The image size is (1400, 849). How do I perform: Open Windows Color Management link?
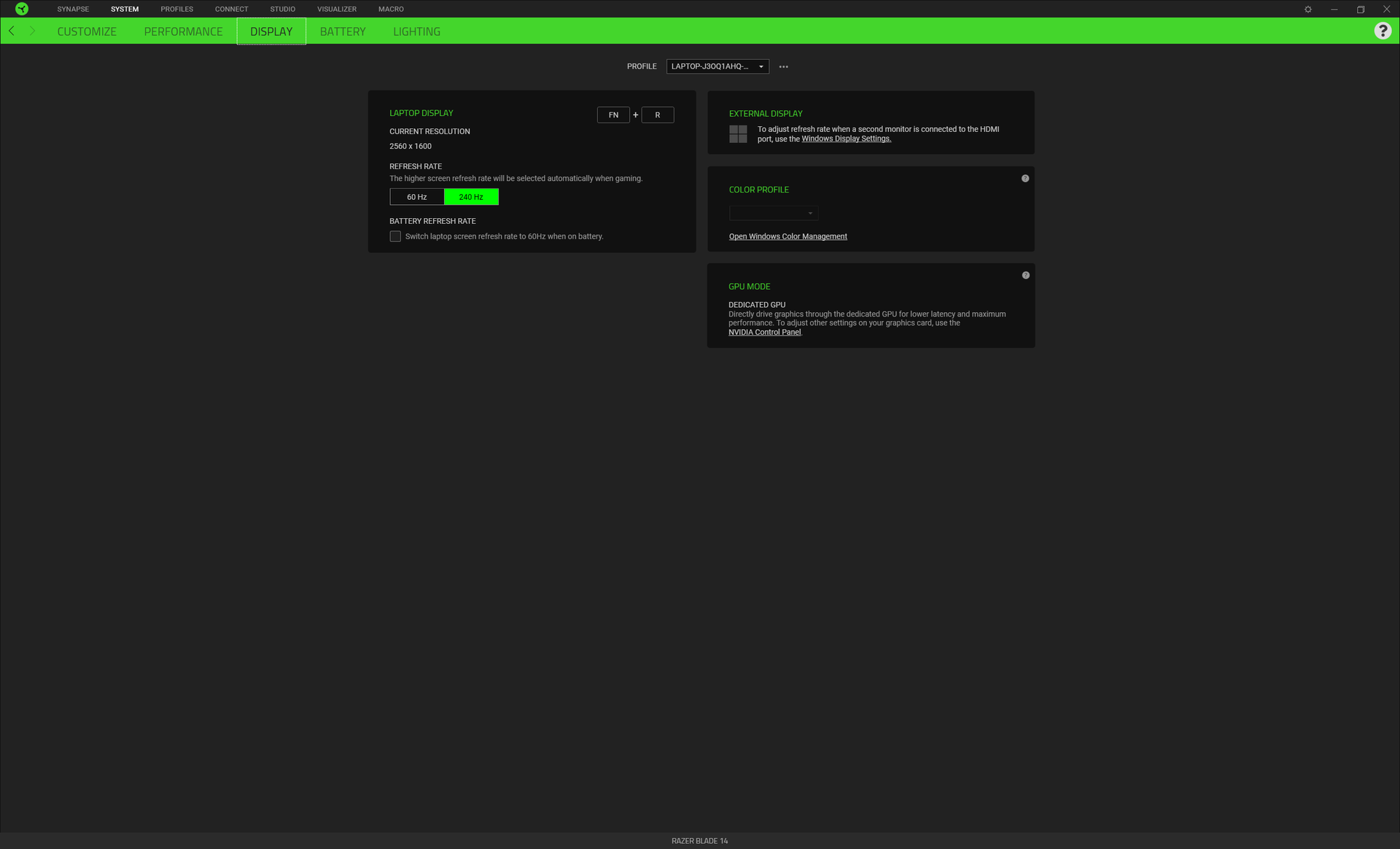point(787,236)
